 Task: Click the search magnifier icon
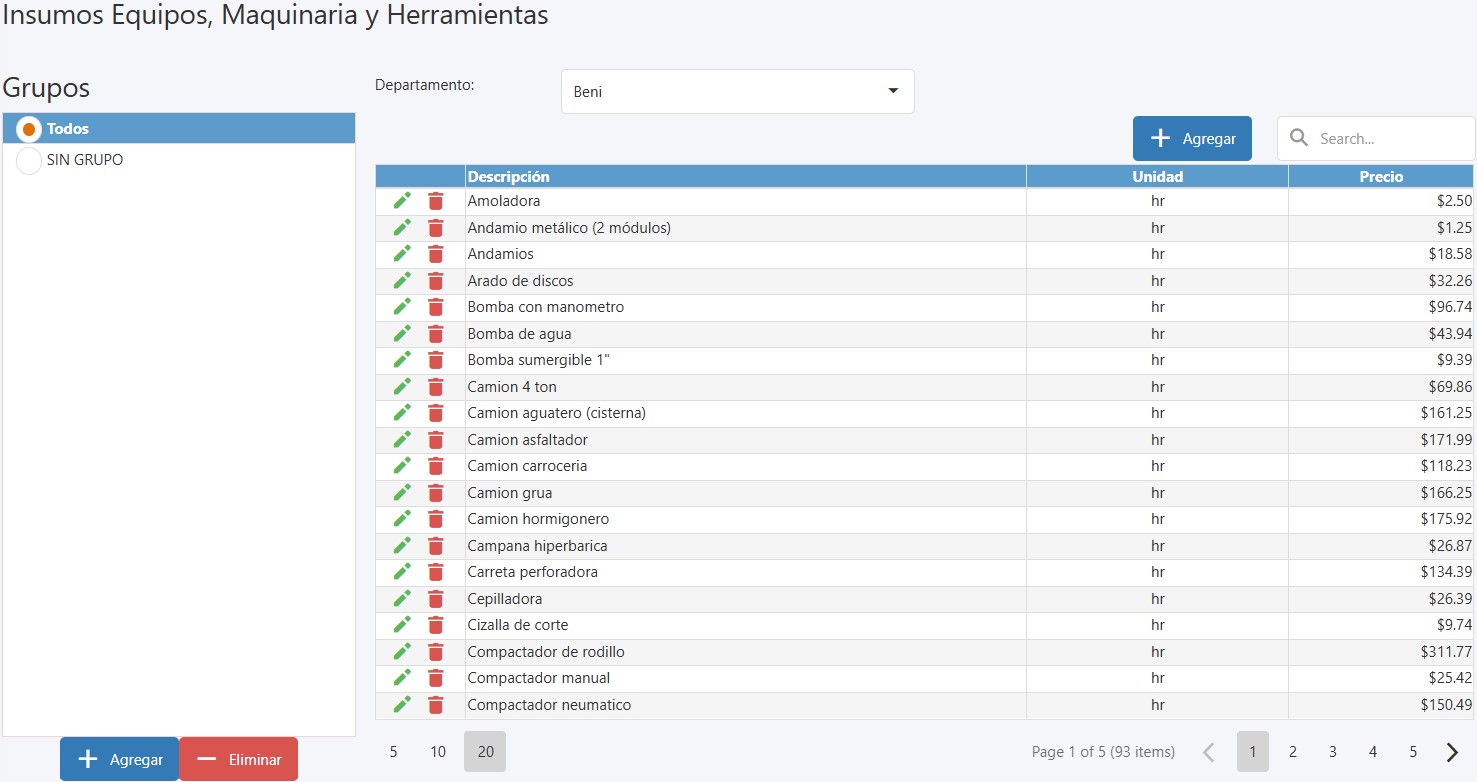tap(1299, 138)
